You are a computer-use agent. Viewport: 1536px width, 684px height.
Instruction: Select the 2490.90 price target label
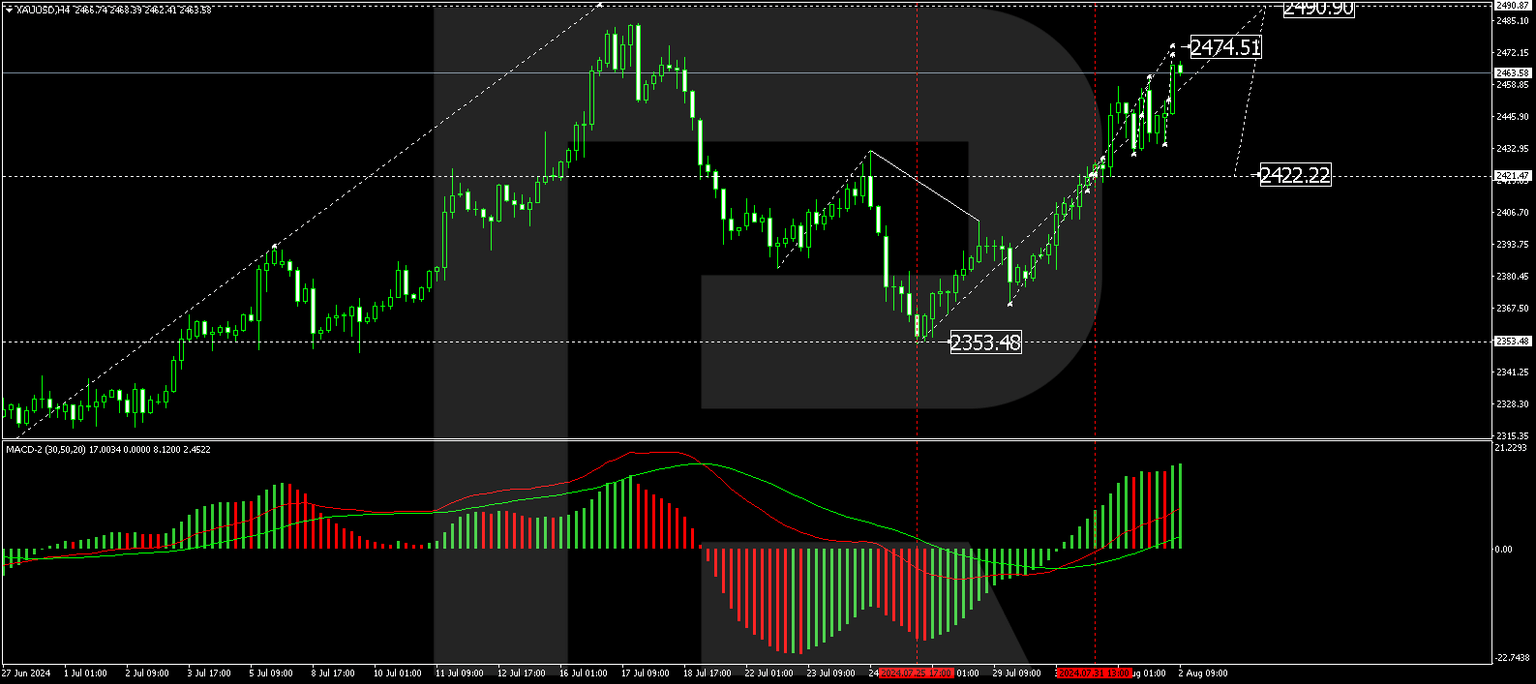pyautogui.click(x=1317, y=7)
